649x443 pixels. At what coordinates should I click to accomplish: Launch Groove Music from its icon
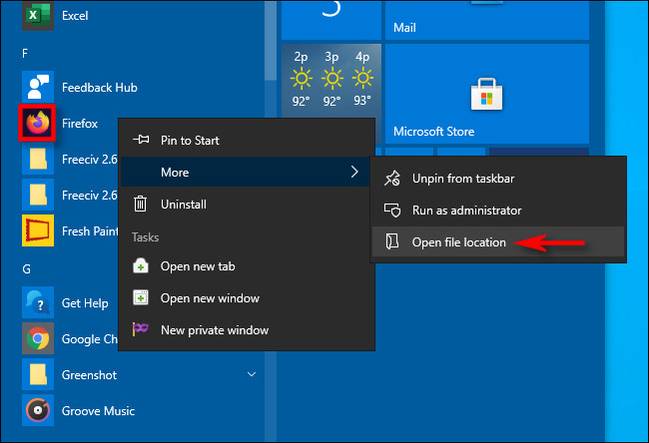[x=38, y=410]
